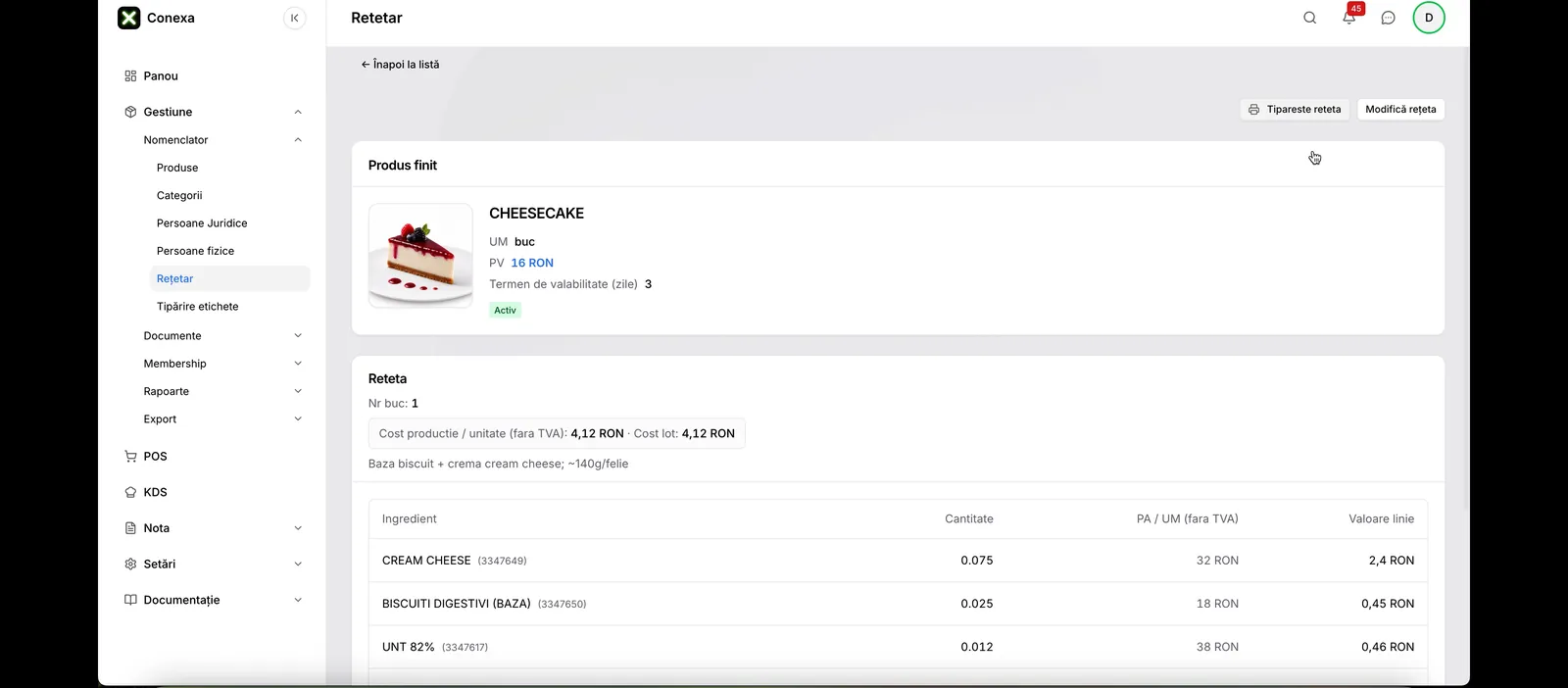
Task: Click the CREAM CHEESE ingredient row
Action: [x=898, y=561]
